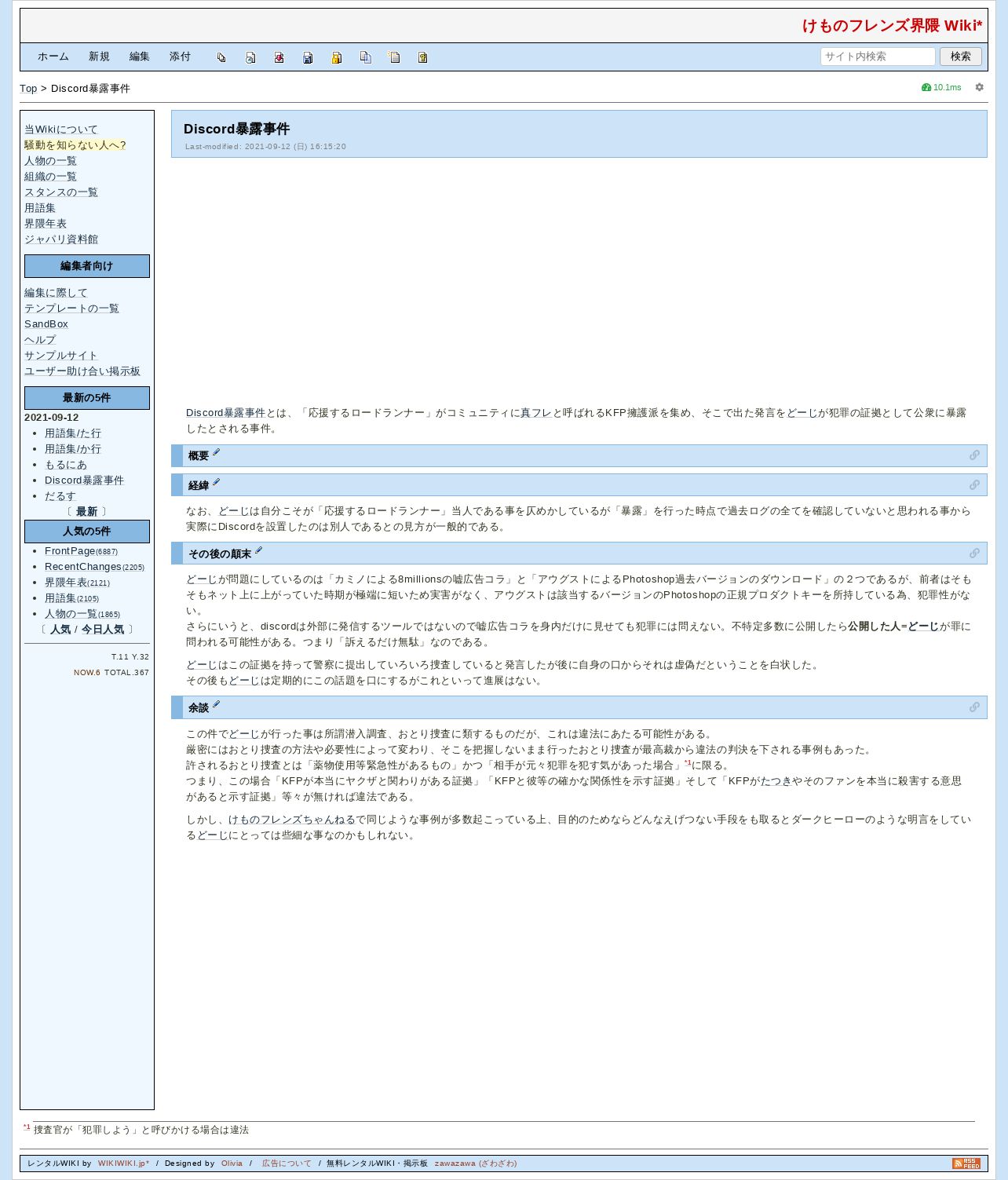The width and height of the screenshot is (1008, 1180).
Task: Open zawazawa (ざわざわ) footer link
Action: (476, 1164)
